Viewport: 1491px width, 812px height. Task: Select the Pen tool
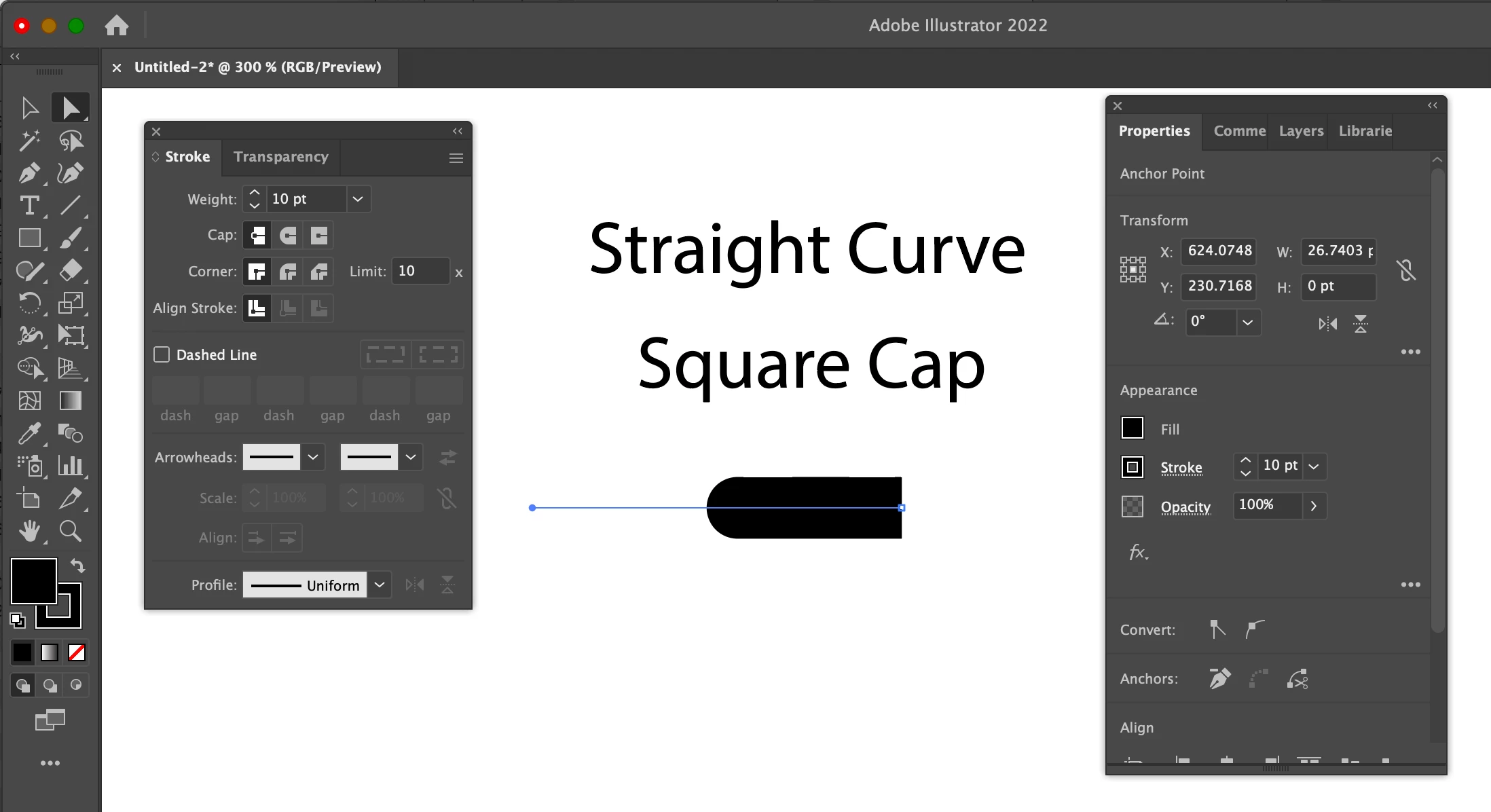click(x=29, y=173)
